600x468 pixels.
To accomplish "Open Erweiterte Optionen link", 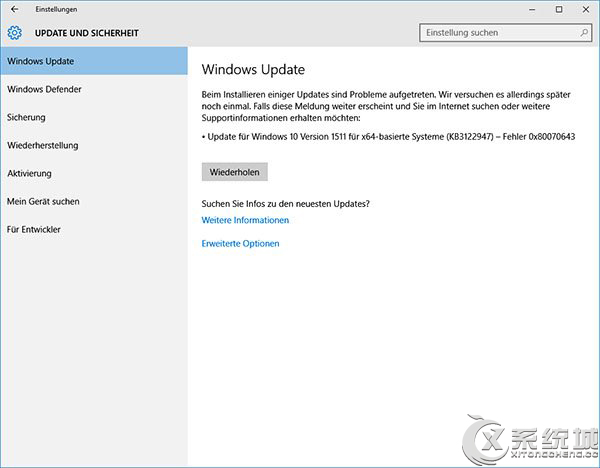I will click(240, 243).
